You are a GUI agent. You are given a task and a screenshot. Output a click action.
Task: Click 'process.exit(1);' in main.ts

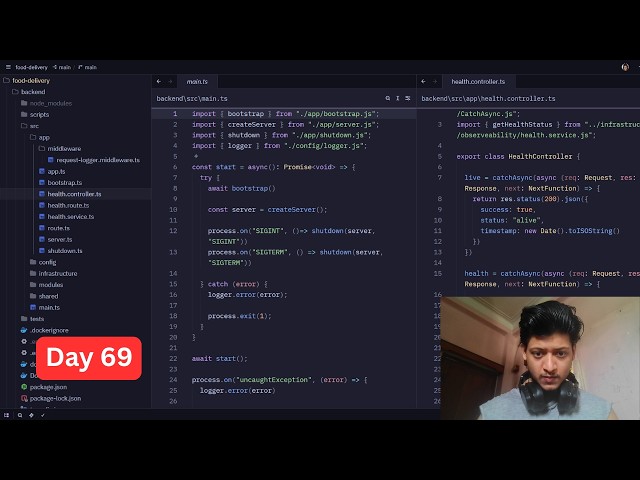coord(240,316)
